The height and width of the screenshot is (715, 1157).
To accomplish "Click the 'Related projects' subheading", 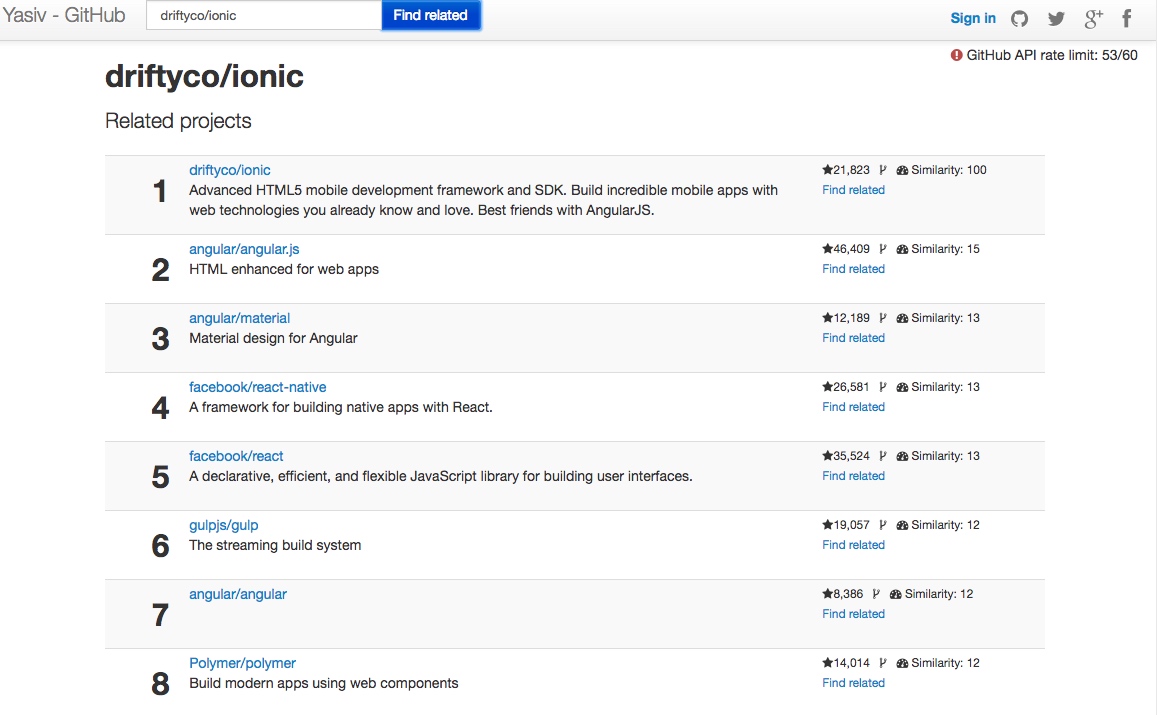I will (178, 120).
